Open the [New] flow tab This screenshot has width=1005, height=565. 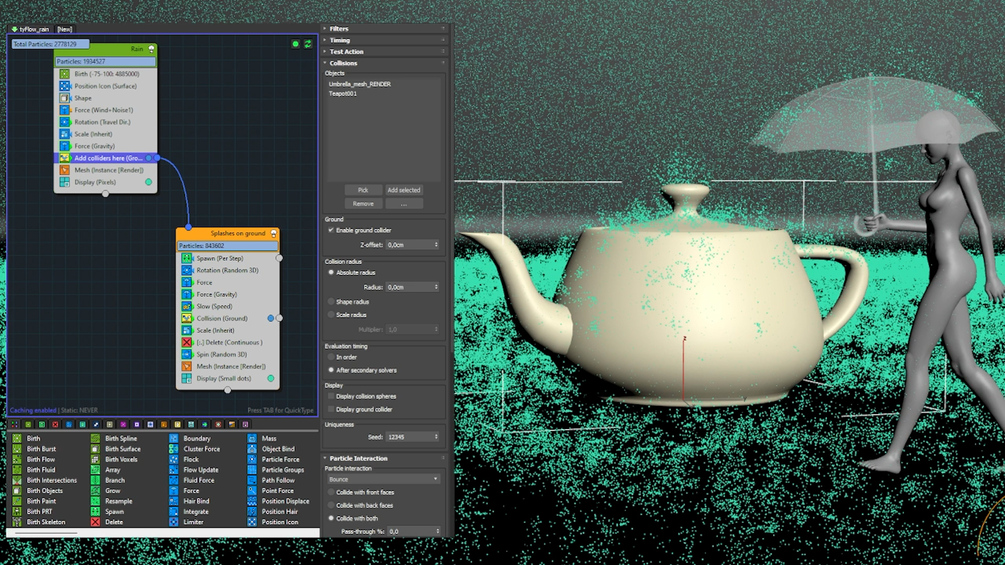point(64,29)
